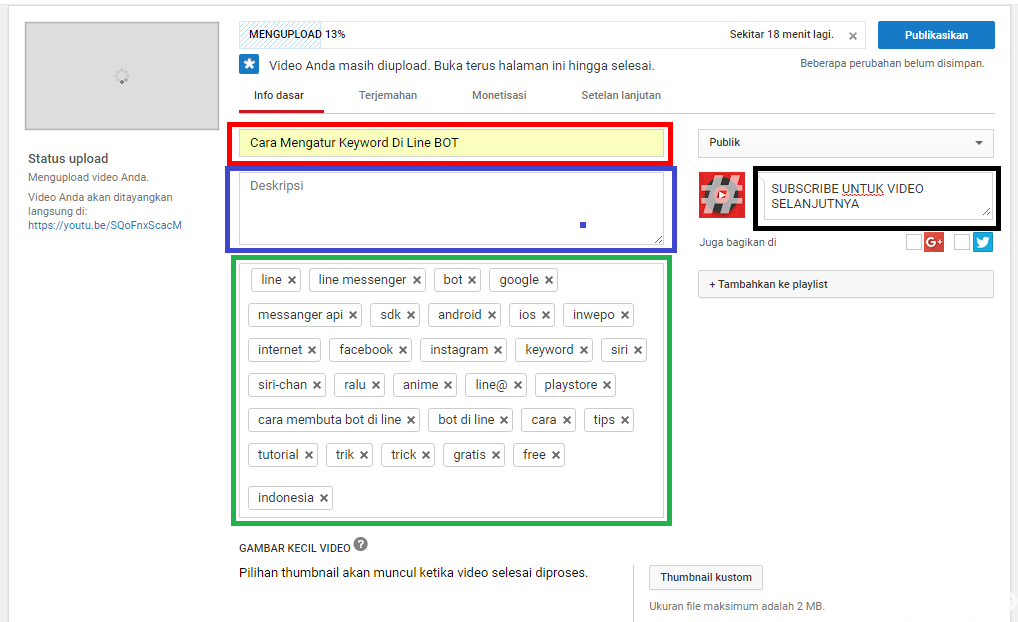
Task: Delete the "bot" tag chip
Action: pyautogui.click(x=472, y=280)
